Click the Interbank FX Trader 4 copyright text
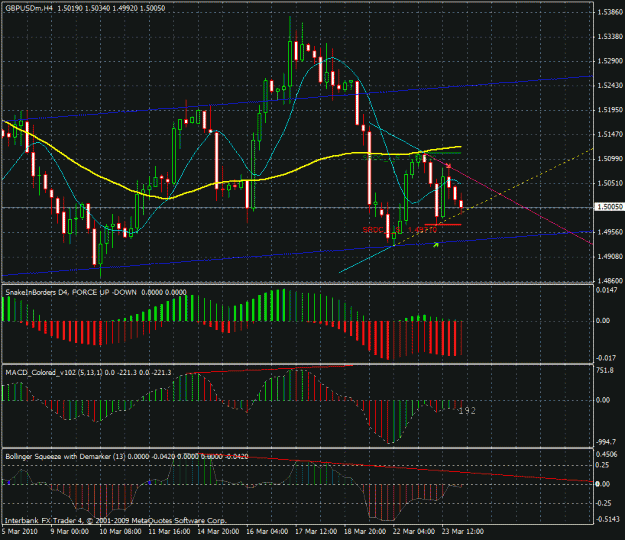The image size is (625, 540). click(116, 520)
